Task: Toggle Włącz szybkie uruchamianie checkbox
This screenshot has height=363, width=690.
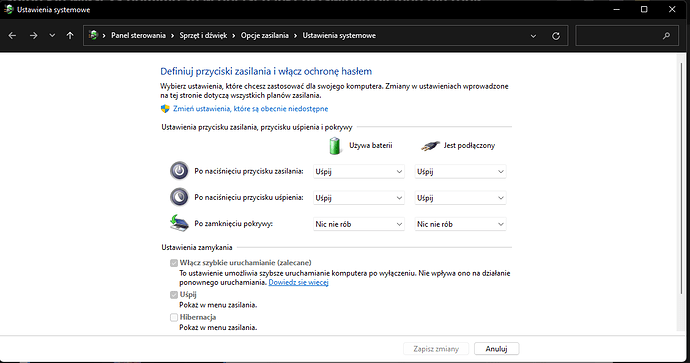Action: tap(174, 263)
